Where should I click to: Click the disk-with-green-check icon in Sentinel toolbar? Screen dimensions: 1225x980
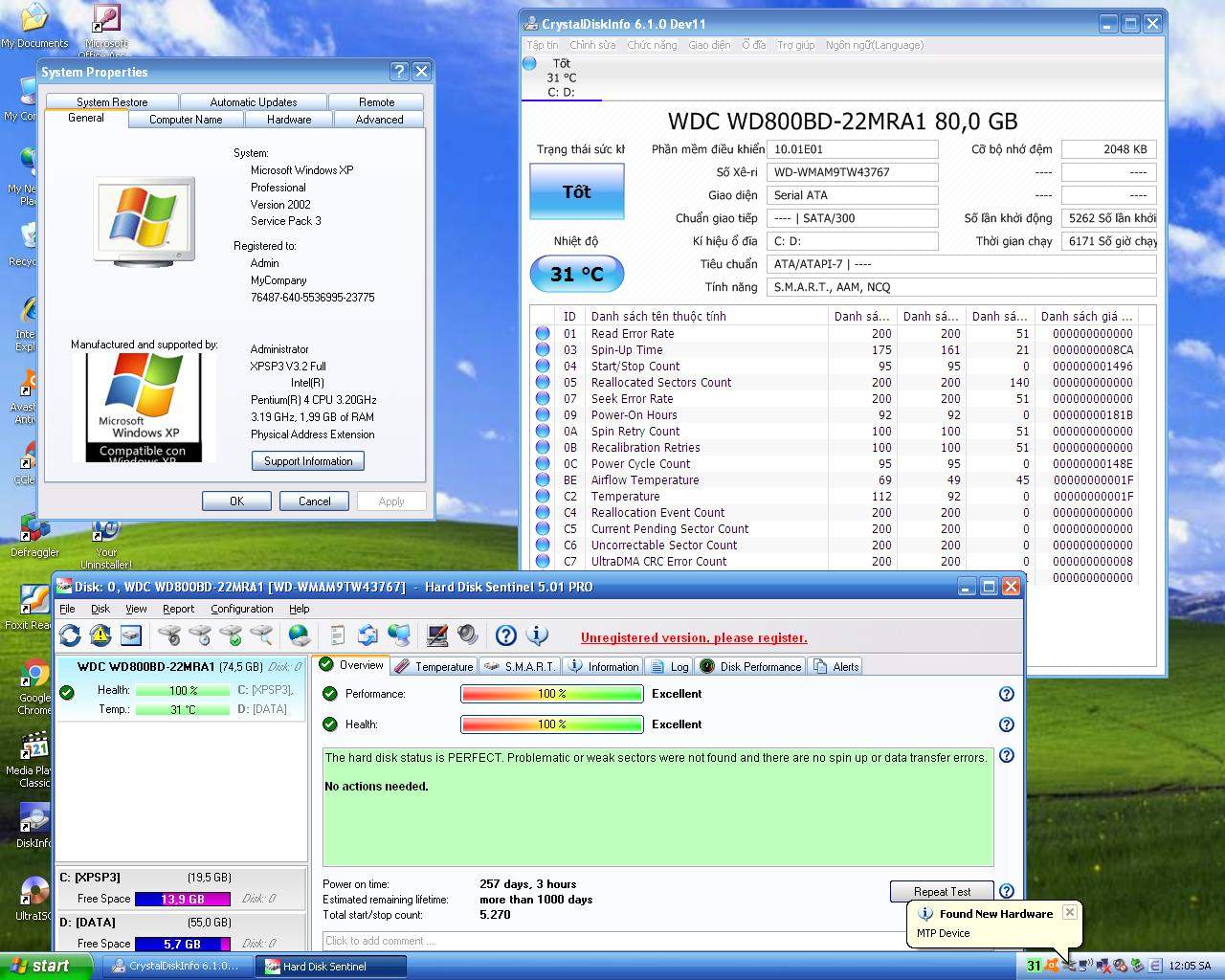(x=231, y=635)
